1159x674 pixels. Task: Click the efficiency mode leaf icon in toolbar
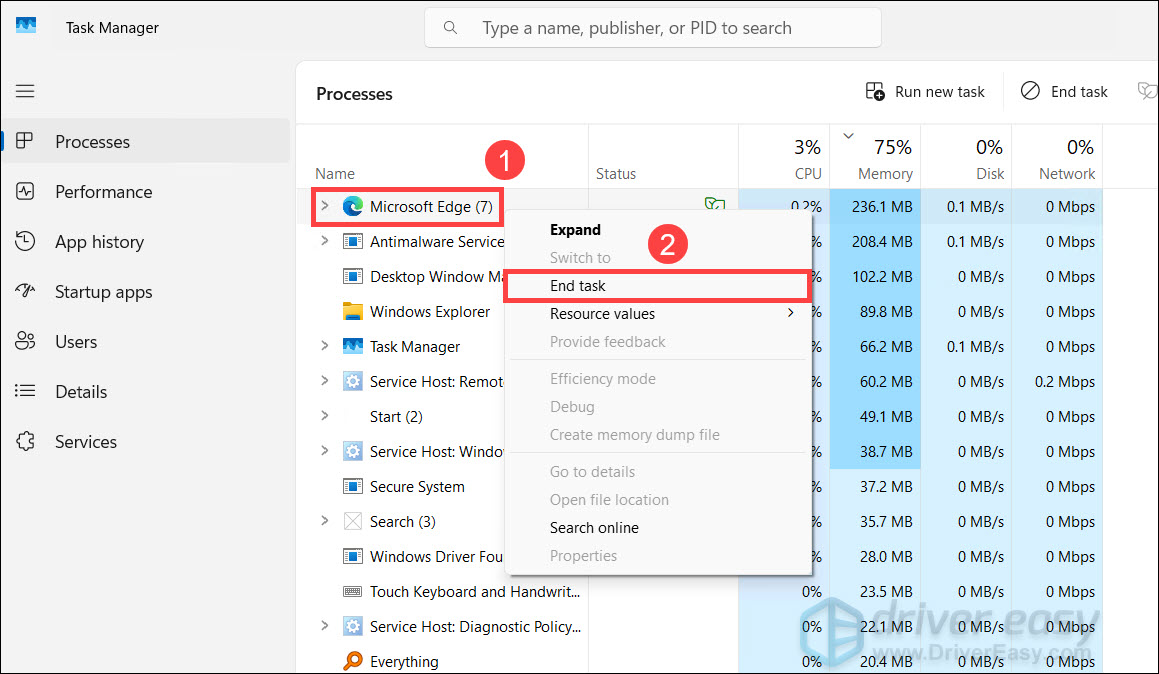(x=1147, y=91)
